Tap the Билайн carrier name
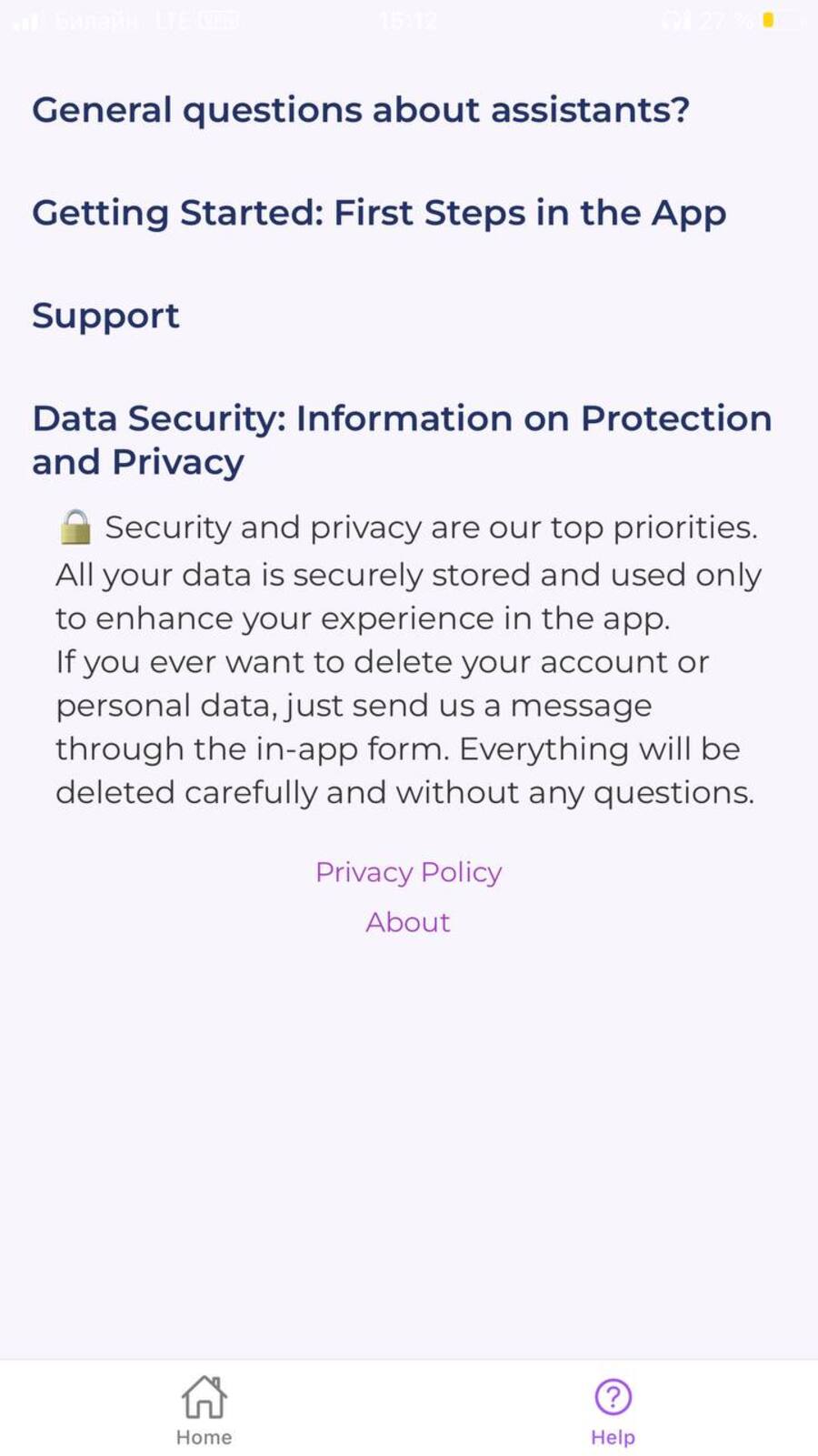Viewport: 818px width, 1456px height. pyautogui.click(x=95, y=20)
